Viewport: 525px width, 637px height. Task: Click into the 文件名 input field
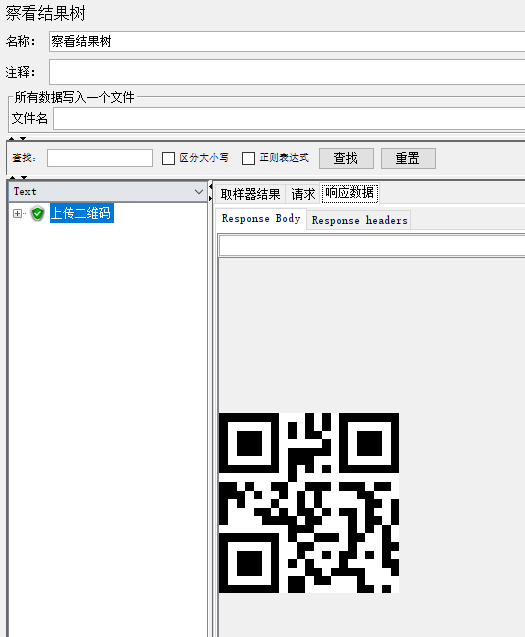(x=289, y=119)
